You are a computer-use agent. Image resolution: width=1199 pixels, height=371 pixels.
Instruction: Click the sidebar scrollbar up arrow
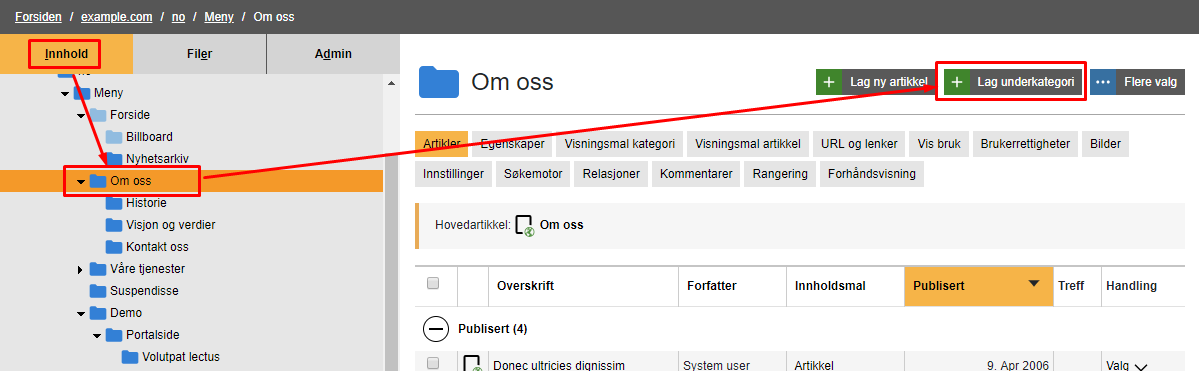[392, 83]
